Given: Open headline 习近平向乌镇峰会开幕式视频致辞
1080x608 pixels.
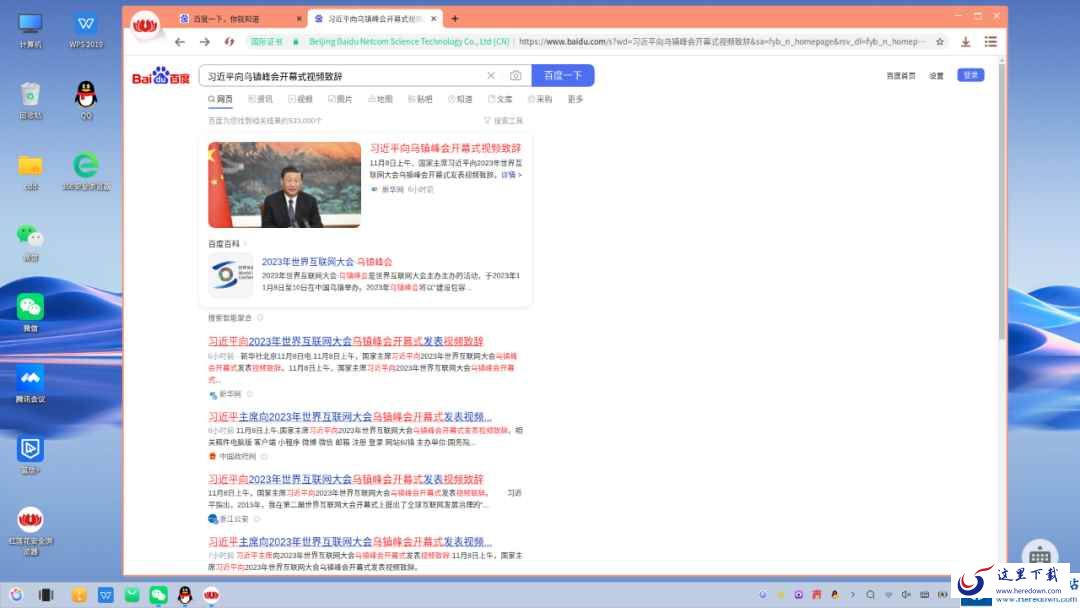Looking at the screenshot, I should pyautogui.click(x=445, y=148).
